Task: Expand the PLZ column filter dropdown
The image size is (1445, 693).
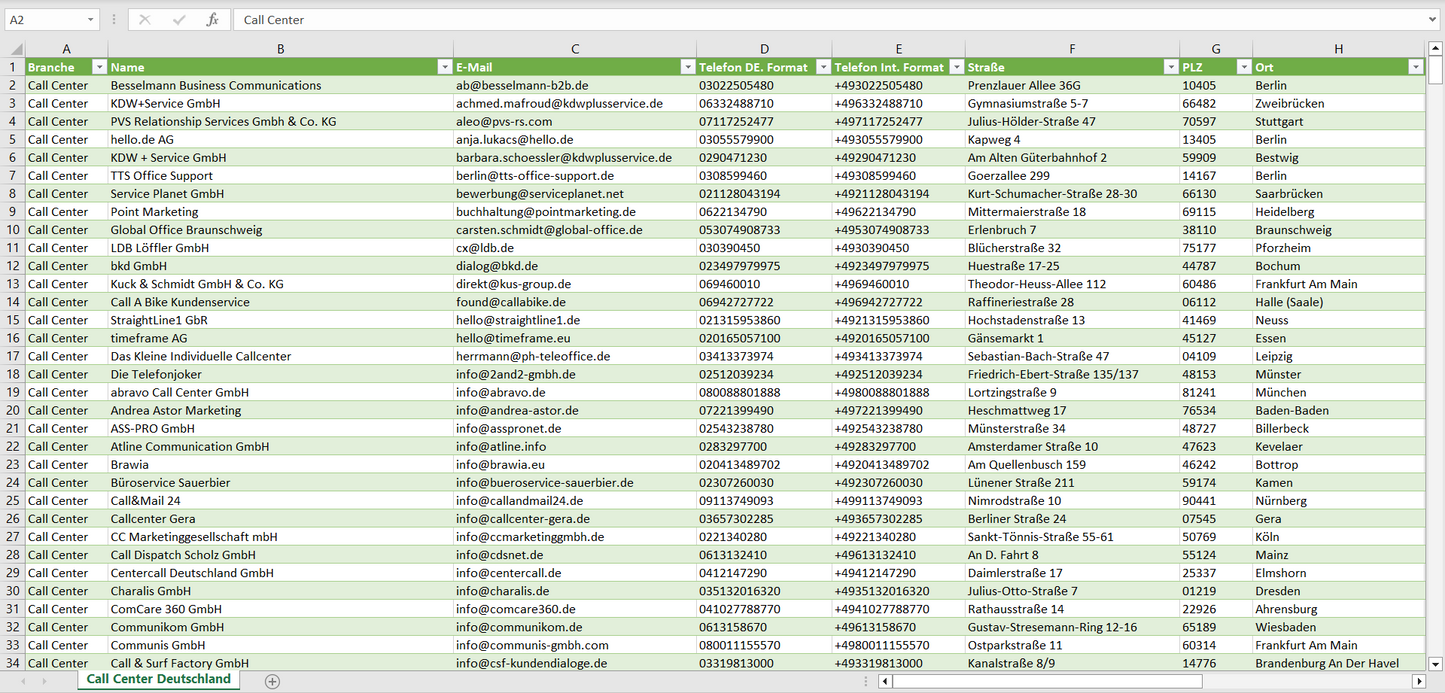Action: click(x=1243, y=67)
